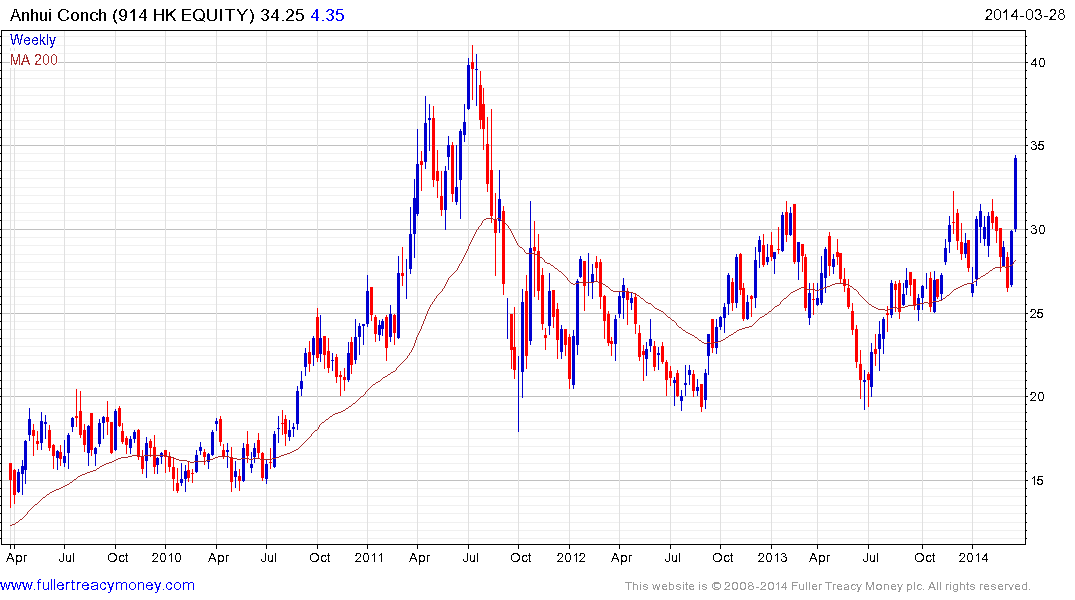Click the 20 price axis label
The image size is (1075, 600).
click(x=1038, y=397)
